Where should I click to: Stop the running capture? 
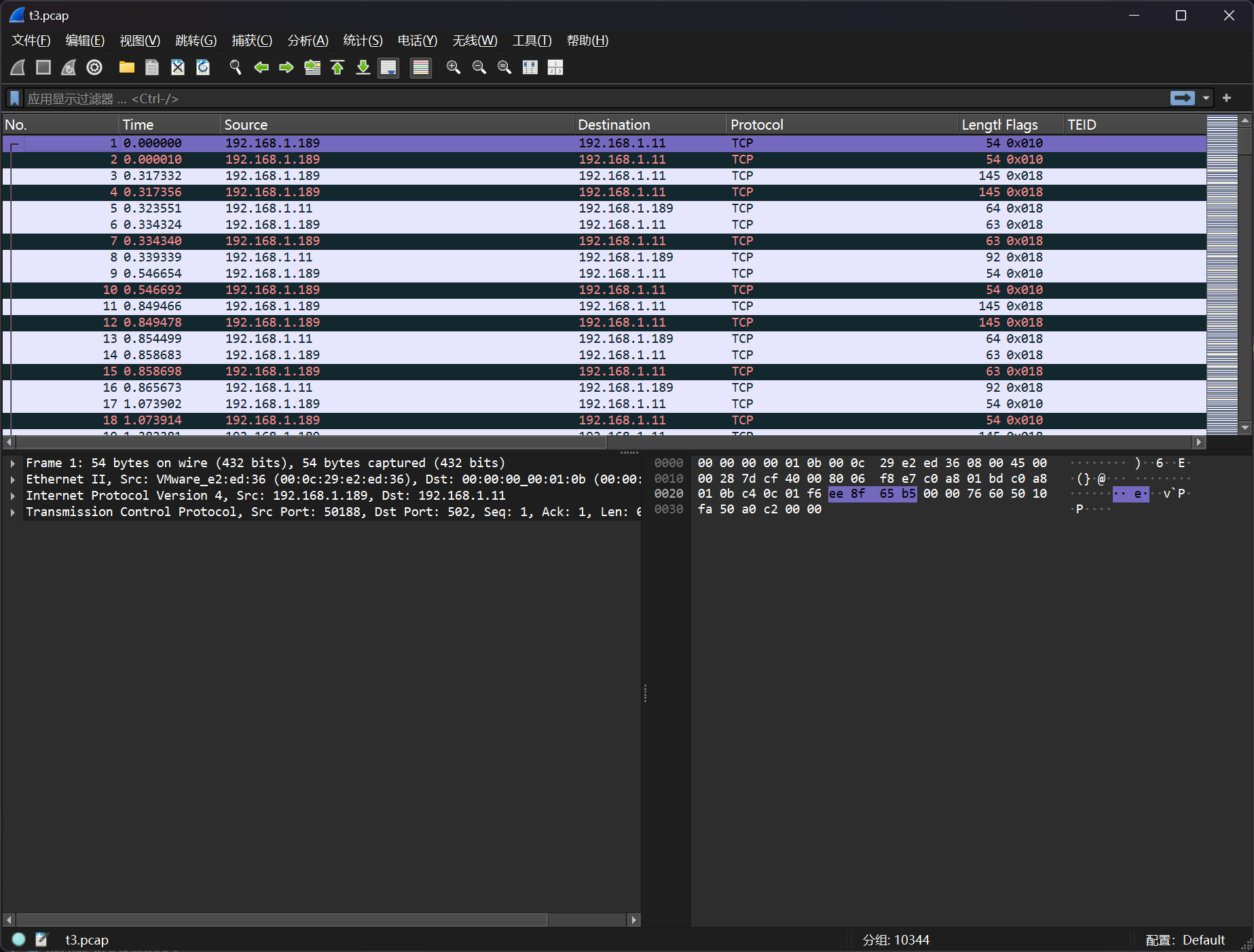pos(43,67)
